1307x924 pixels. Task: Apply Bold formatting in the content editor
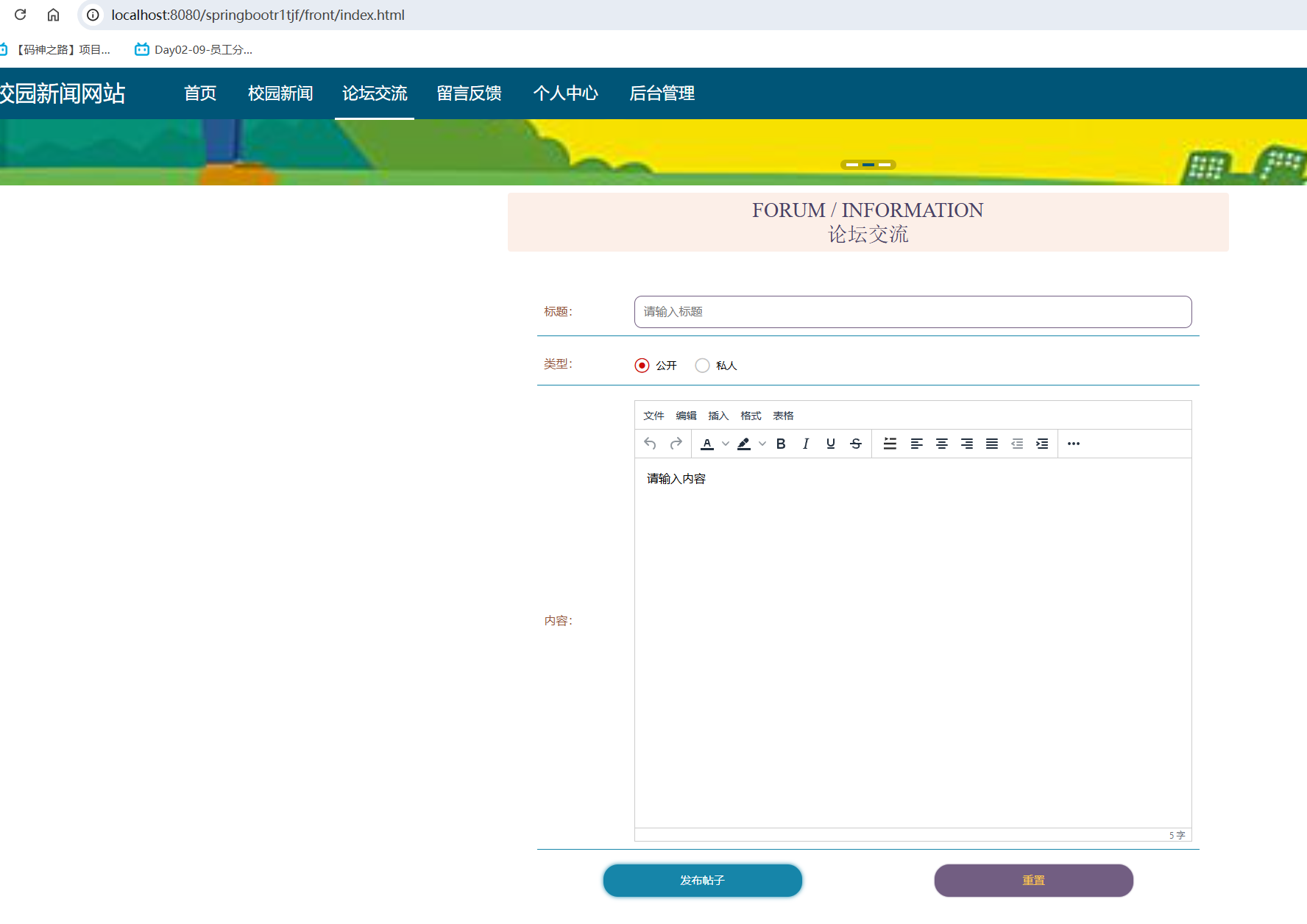[x=781, y=444]
